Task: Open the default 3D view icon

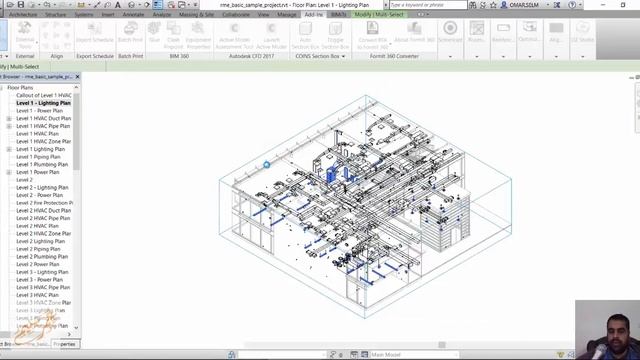Action: click(131, 5)
